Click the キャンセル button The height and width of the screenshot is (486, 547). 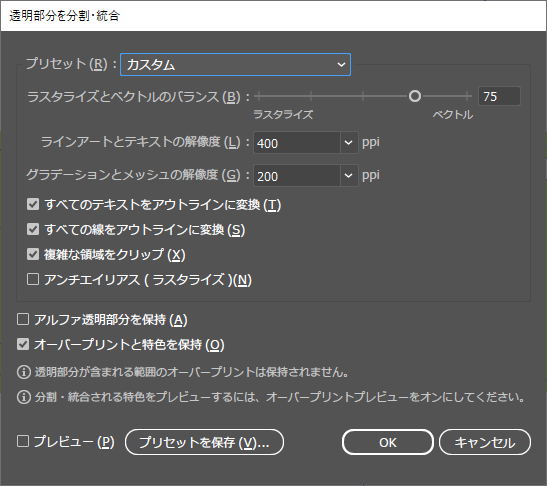pyautogui.click(x=485, y=442)
